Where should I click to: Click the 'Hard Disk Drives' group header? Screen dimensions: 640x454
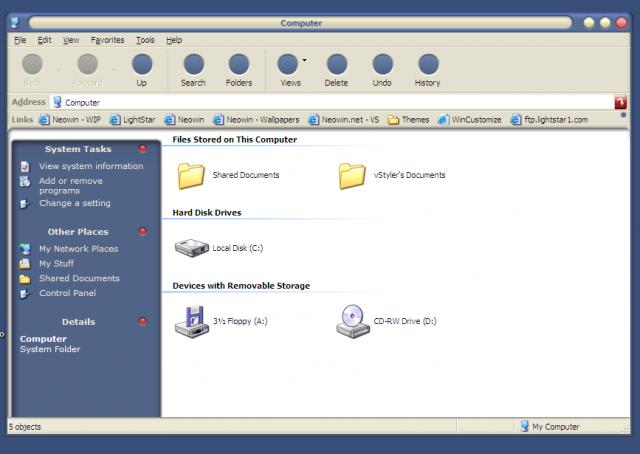tap(207, 212)
